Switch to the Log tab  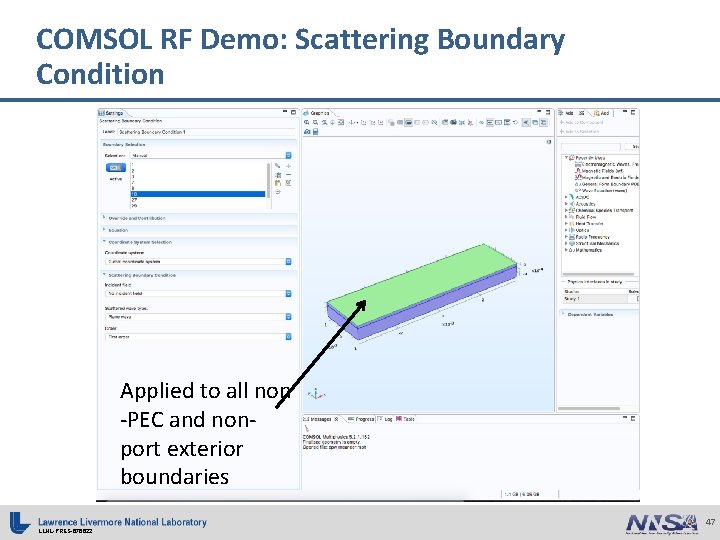point(385,419)
